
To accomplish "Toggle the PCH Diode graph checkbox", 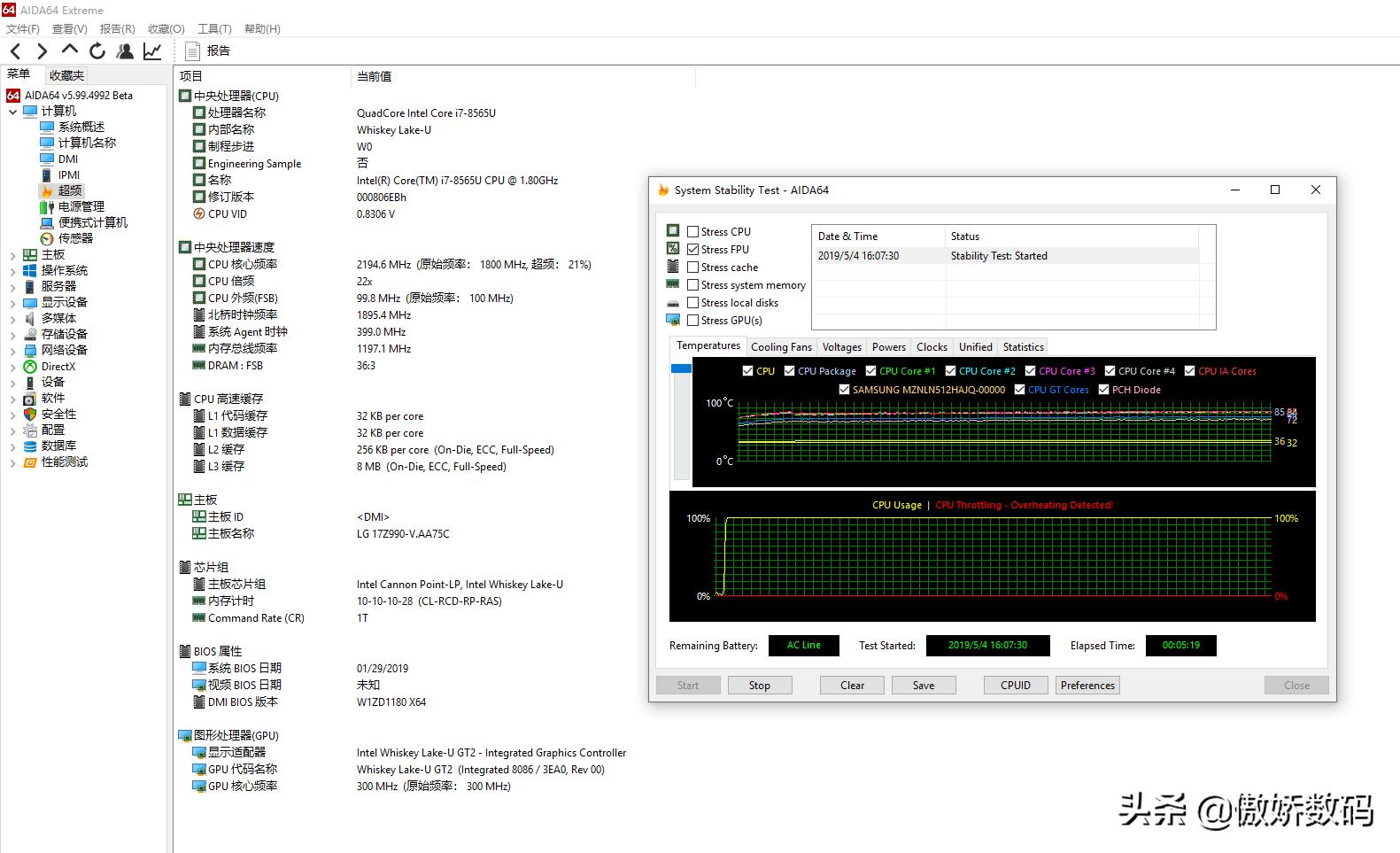I will [1103, 390].
